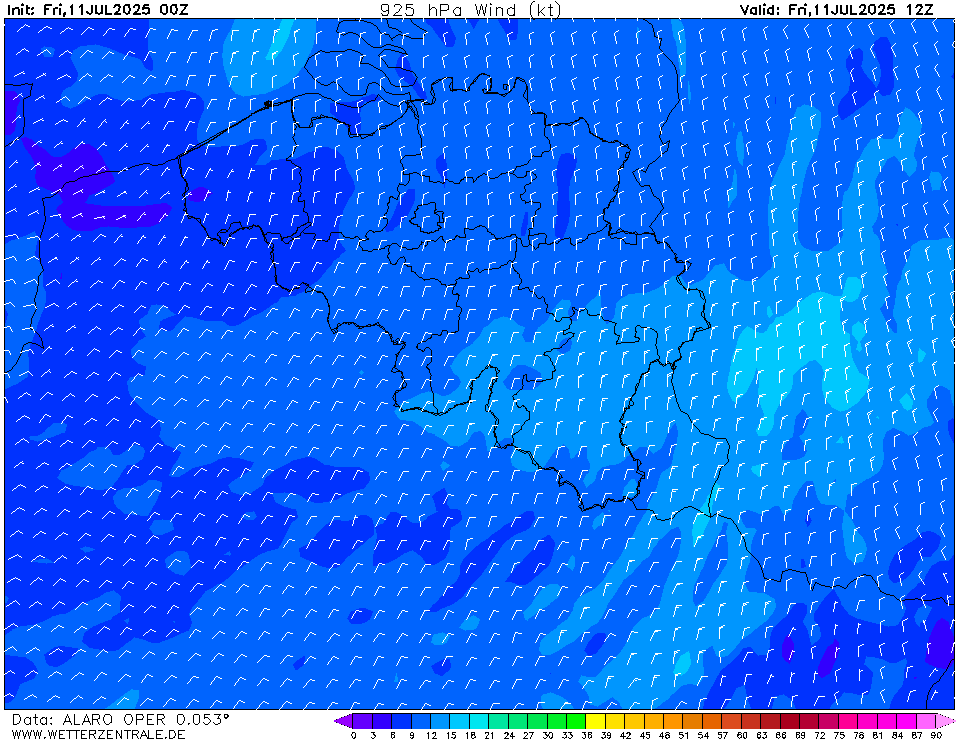The height and width of the screenshot is (741, 959).
Task: Select the legend swatch between 57 and 60
Action: click(732, 721)
